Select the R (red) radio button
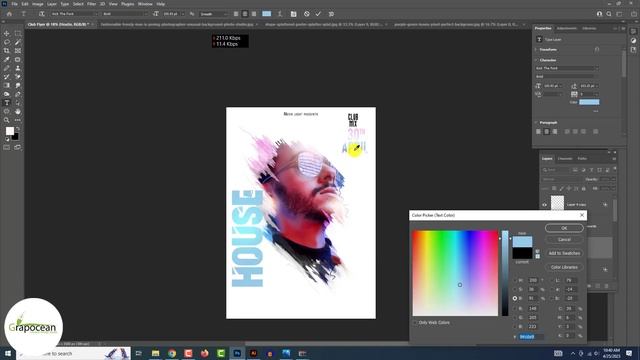640x360 pixels. tap(515, 309)
